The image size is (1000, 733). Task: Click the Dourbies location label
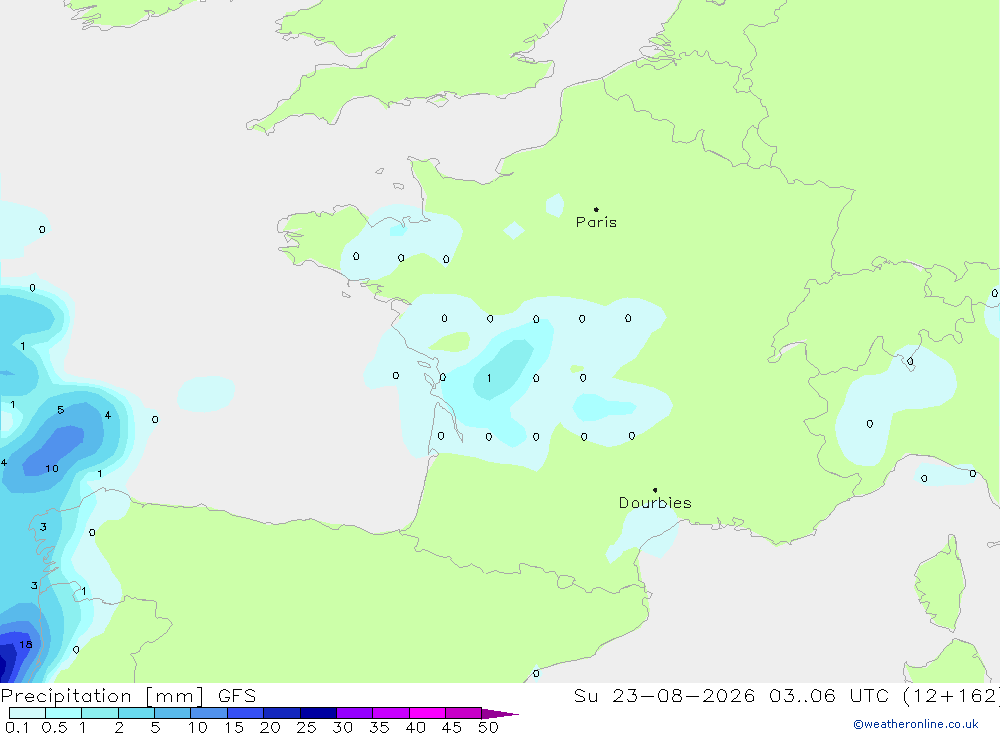[x=655, y=503]
